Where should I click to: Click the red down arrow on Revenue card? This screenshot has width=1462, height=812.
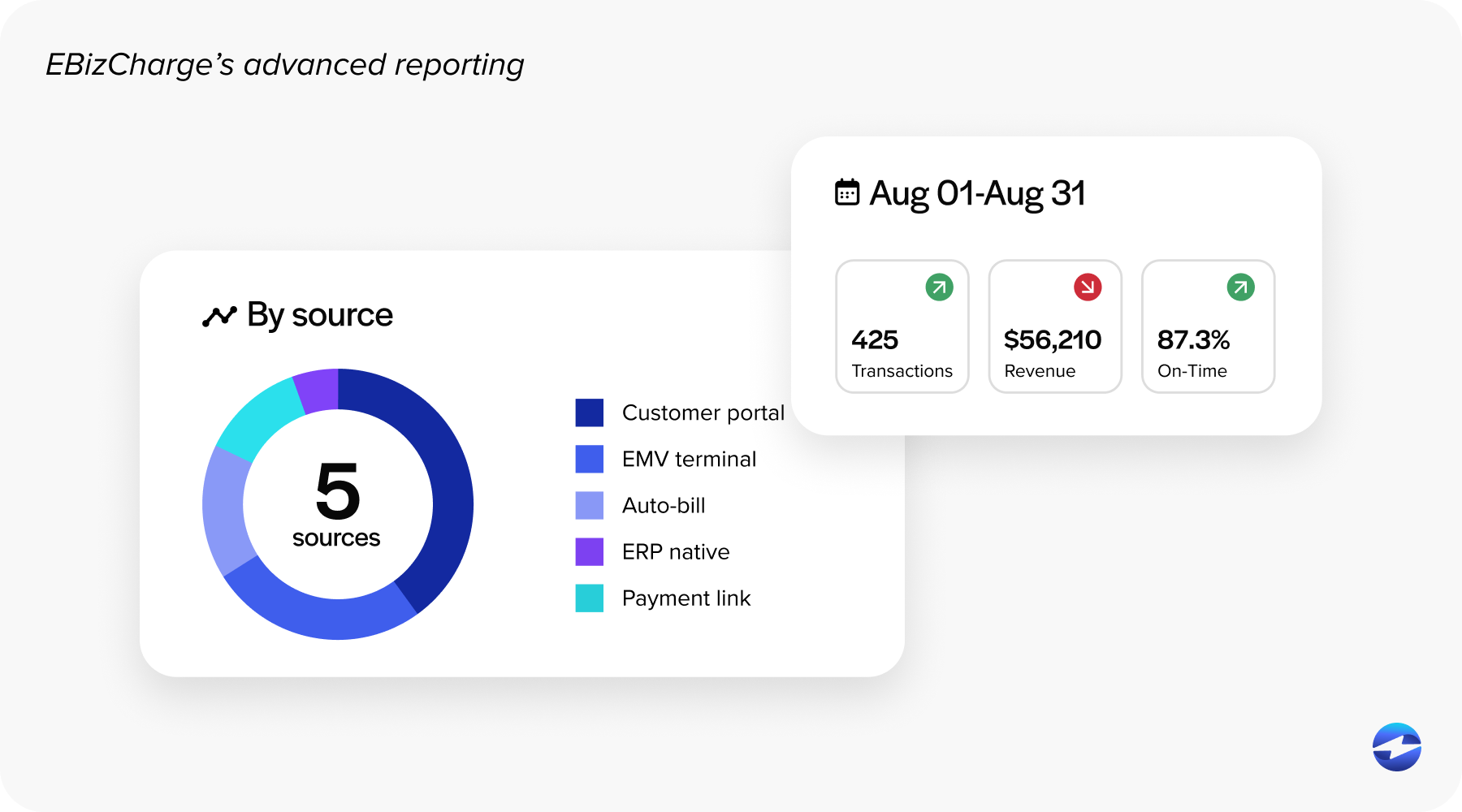coord(1088,287)
